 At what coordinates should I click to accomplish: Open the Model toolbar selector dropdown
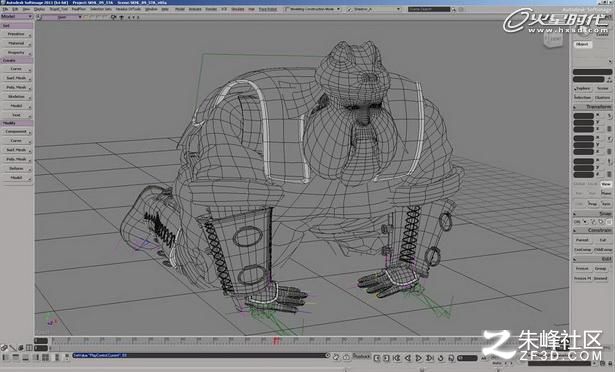coord(16,16)
